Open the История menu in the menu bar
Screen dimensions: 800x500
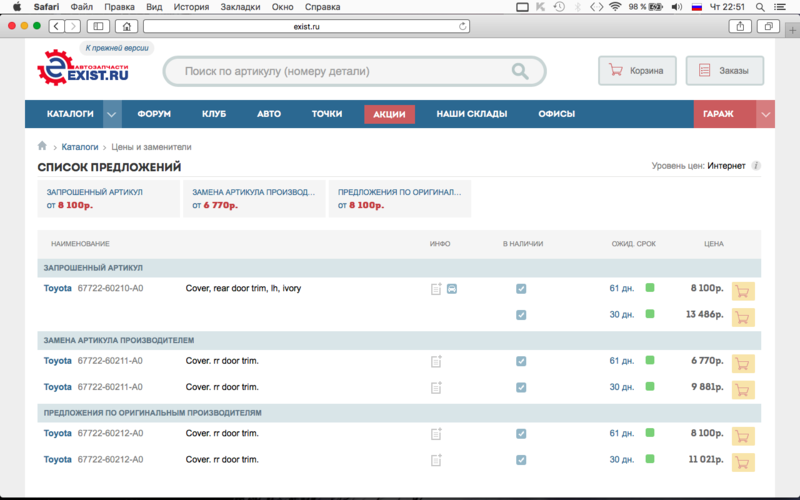[x=191, y=7]
